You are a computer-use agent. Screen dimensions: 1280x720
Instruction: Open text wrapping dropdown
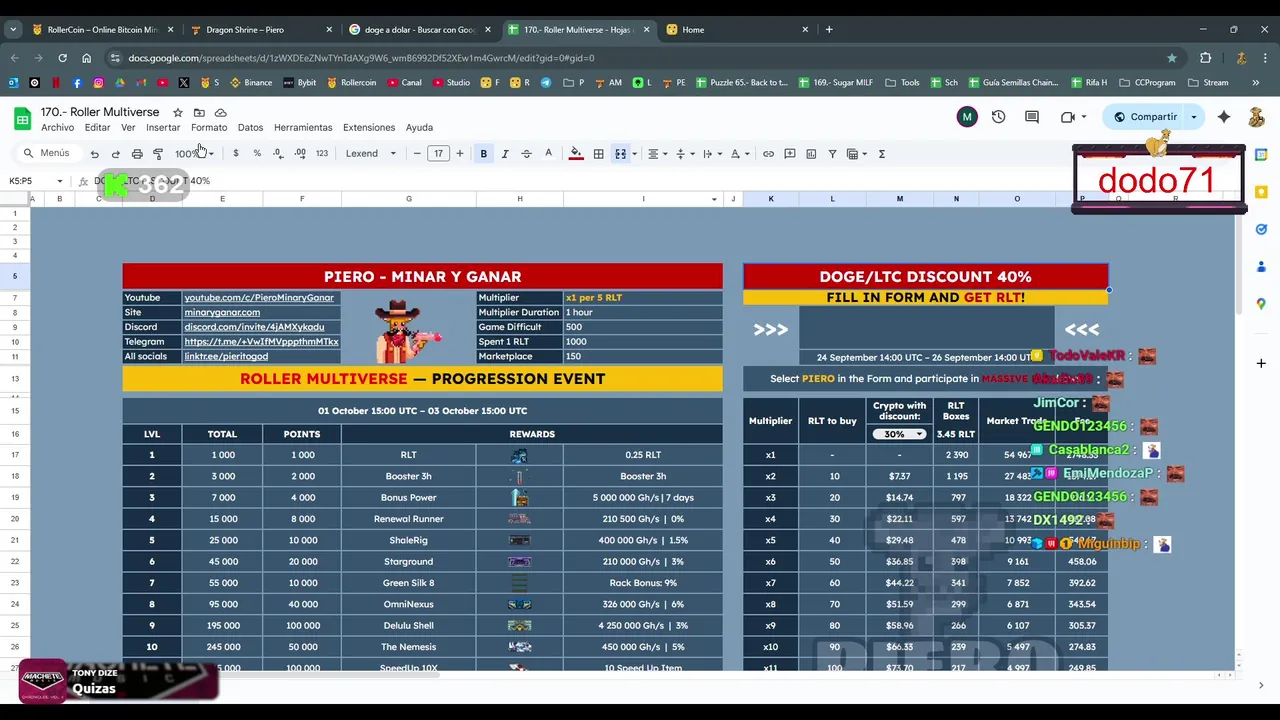click(x=711, y=154)
